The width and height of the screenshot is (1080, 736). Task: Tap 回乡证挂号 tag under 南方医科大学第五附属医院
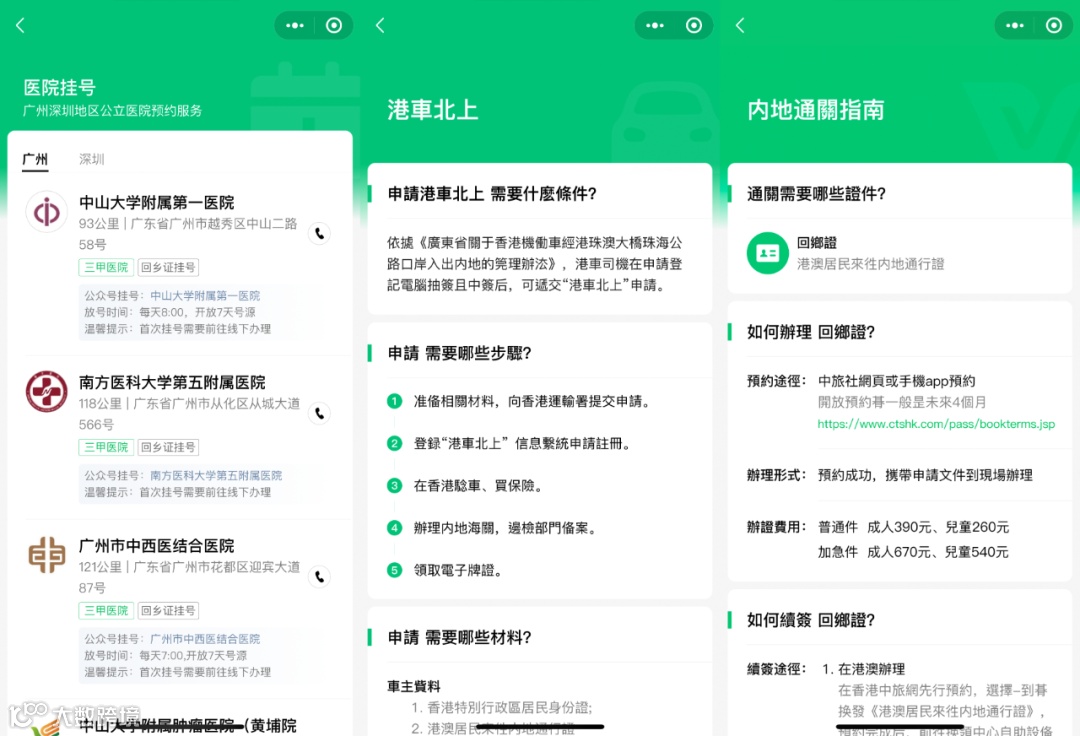169,447
